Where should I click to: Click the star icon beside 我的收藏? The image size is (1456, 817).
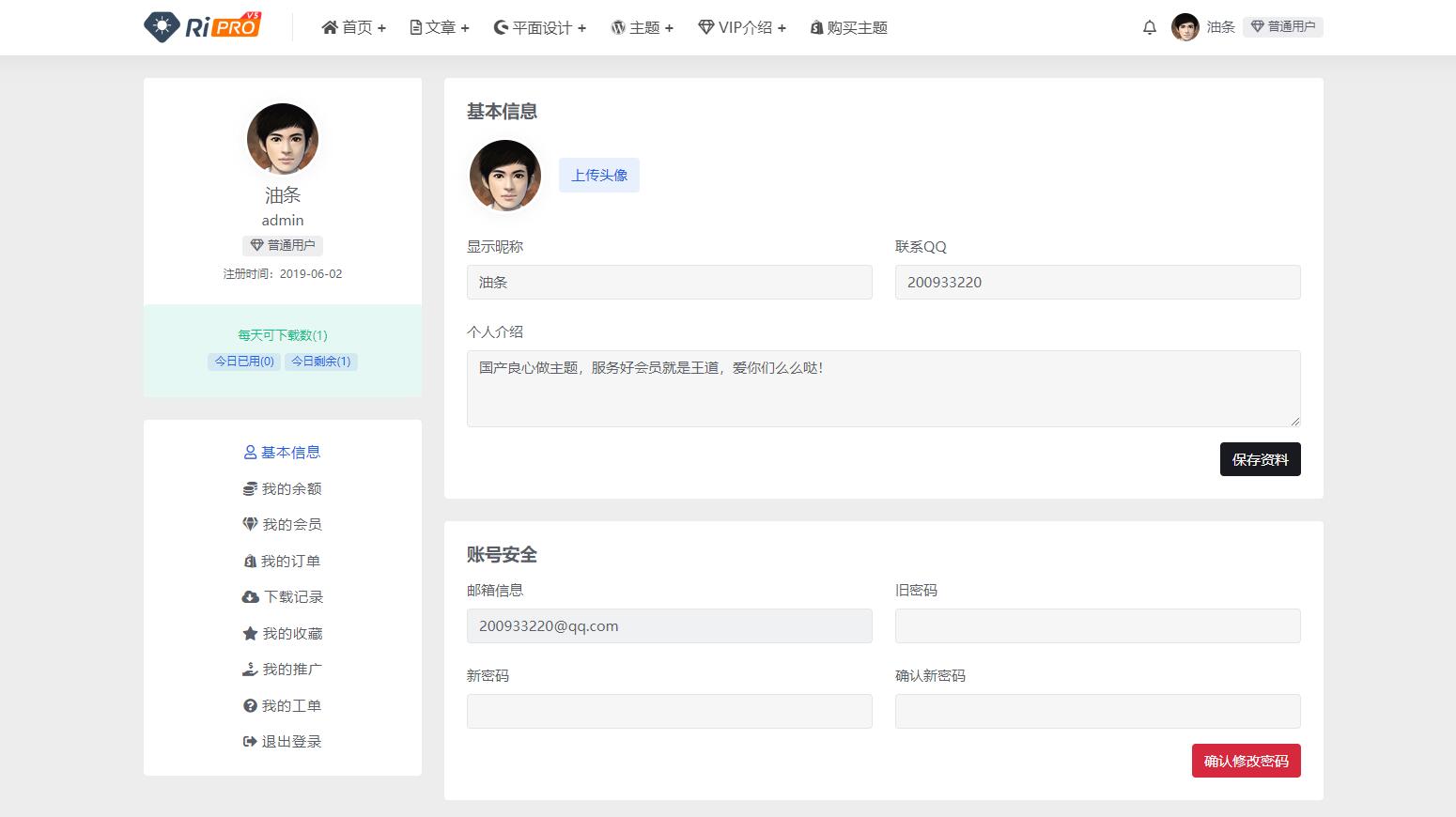click(250, 634)
